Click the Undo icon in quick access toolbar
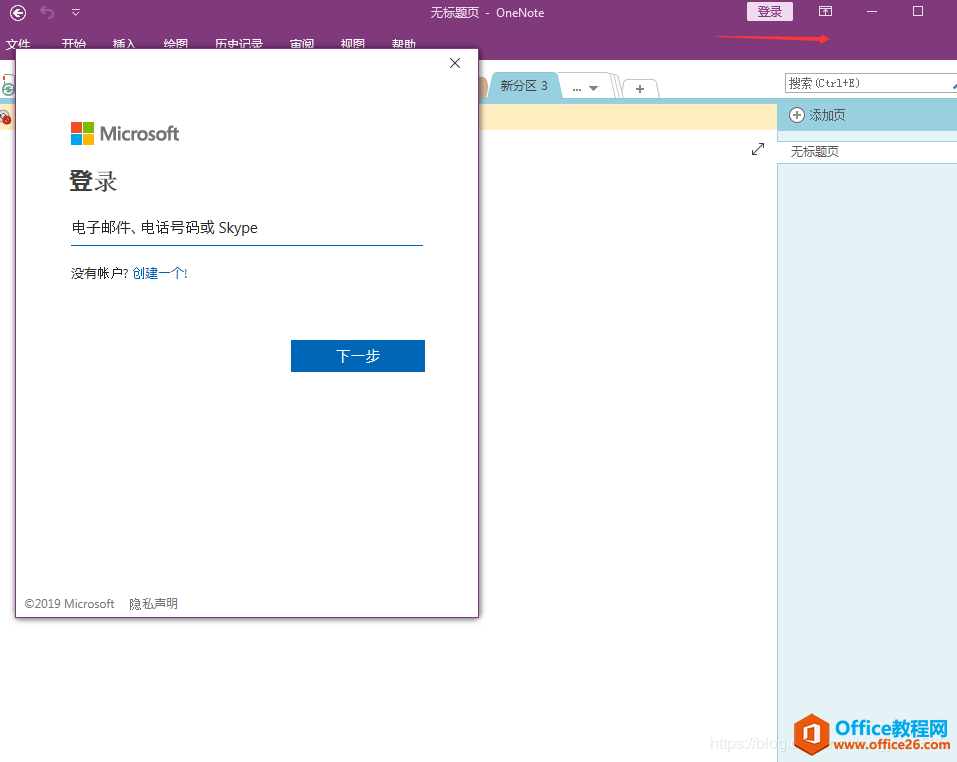Viewport: 957px width, 762px height. pyautogui.click(x=47, y=12)
